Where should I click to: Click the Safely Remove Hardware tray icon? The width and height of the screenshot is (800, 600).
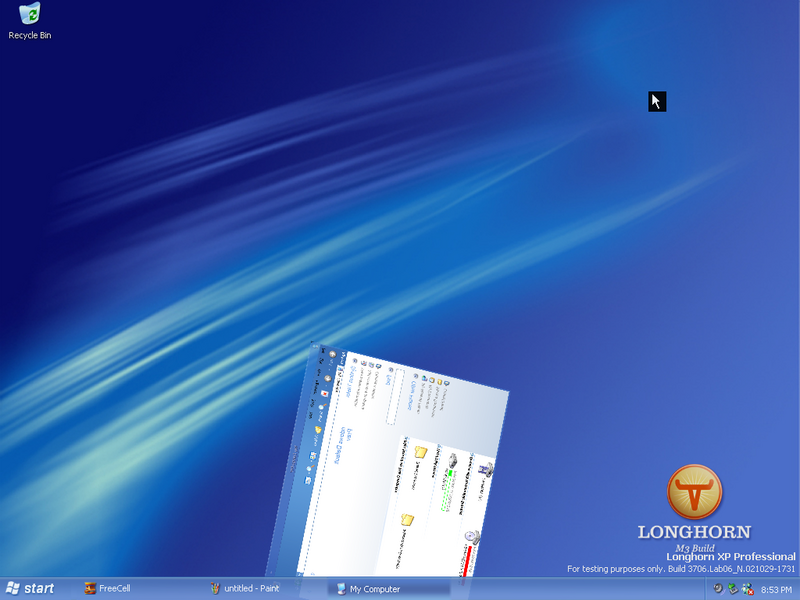coord(733,589)
